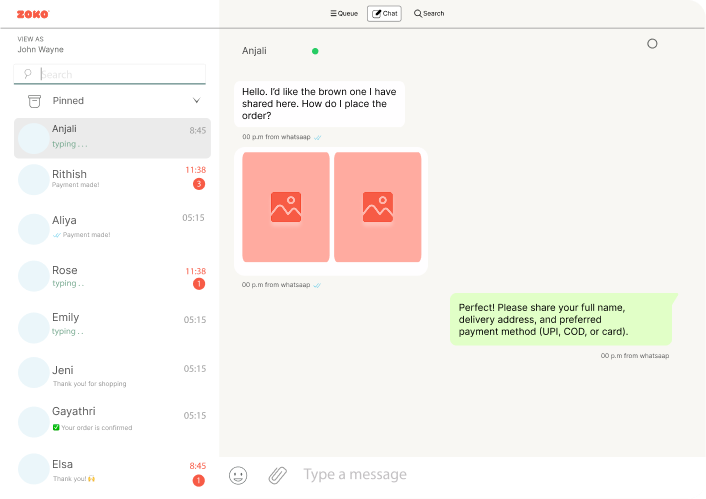
Task: Click Elsa's avatar circle
Action: 34,469
